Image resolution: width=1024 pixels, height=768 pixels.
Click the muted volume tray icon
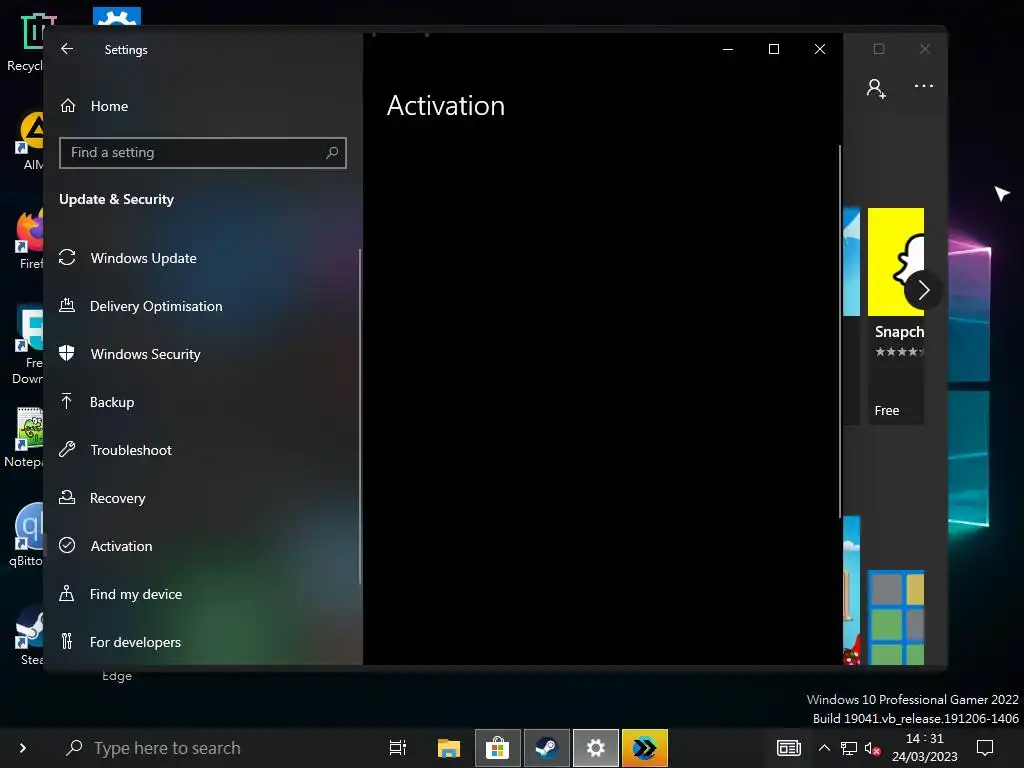pyautogui.click(x=872, y=748)
